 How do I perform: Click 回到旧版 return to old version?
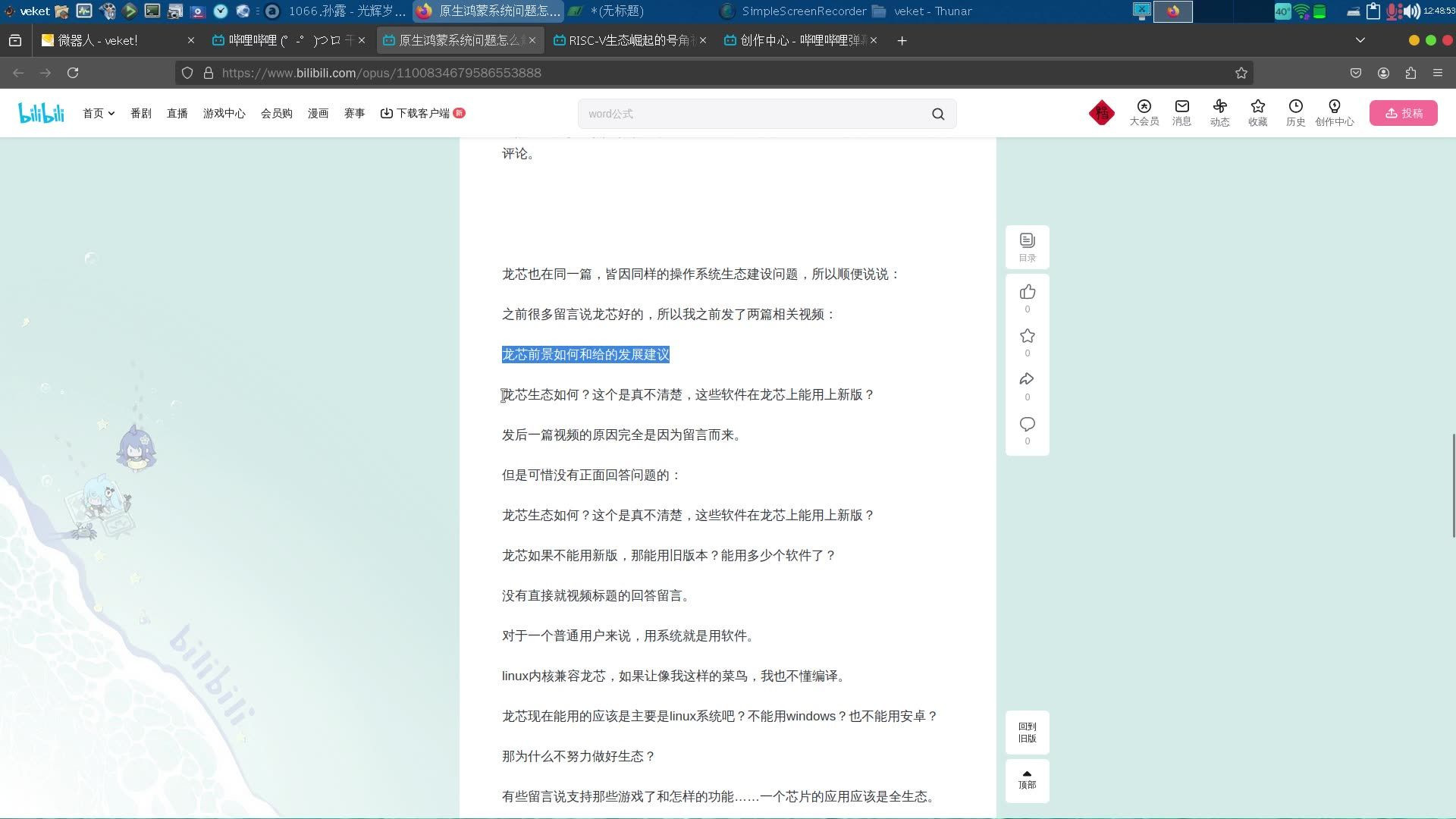click(1027, 733)
